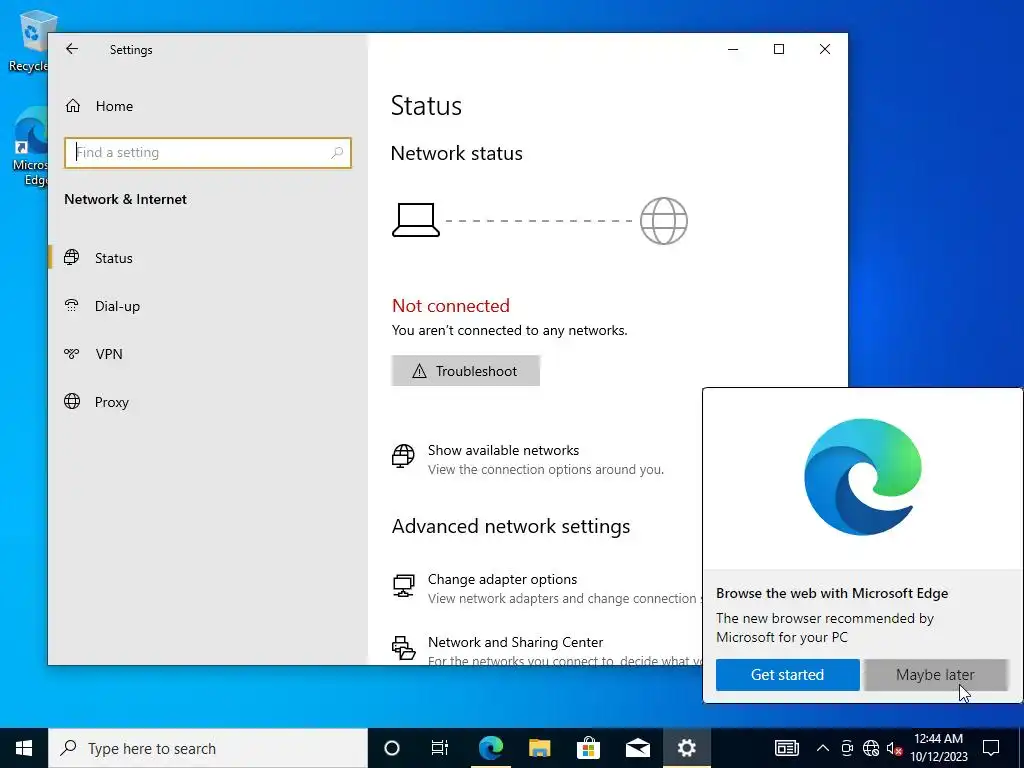
Task: Click the "Not connected" status text
Action: (451, 306)
